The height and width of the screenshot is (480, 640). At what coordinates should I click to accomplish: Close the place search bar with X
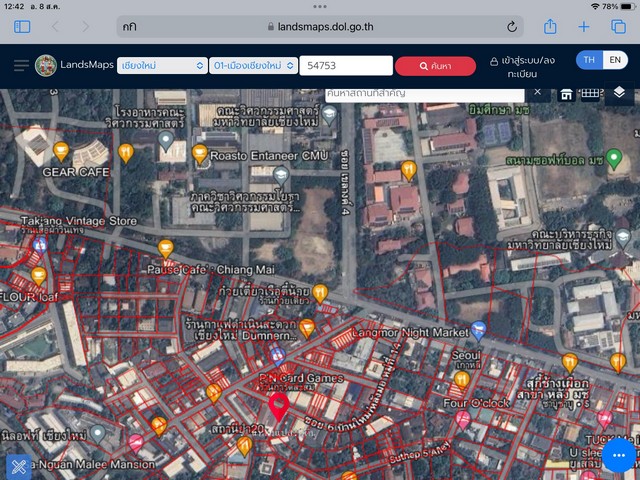pos(538,92)
